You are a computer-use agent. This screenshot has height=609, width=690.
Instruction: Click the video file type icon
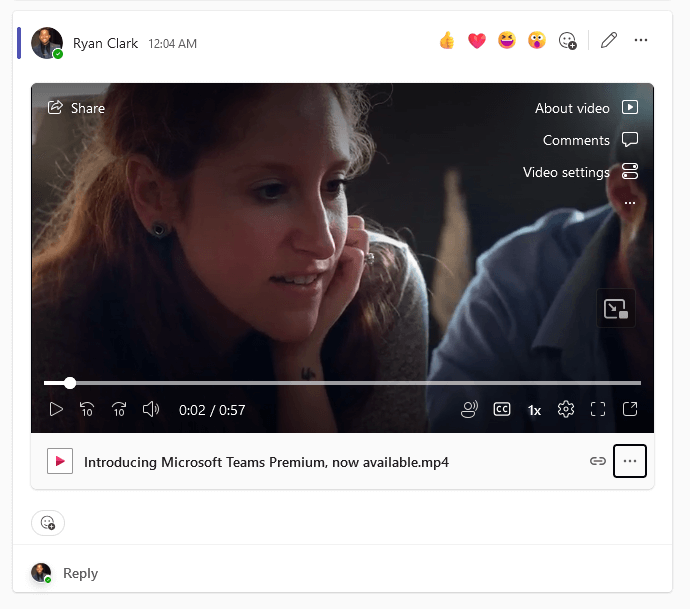coord(60,461)
